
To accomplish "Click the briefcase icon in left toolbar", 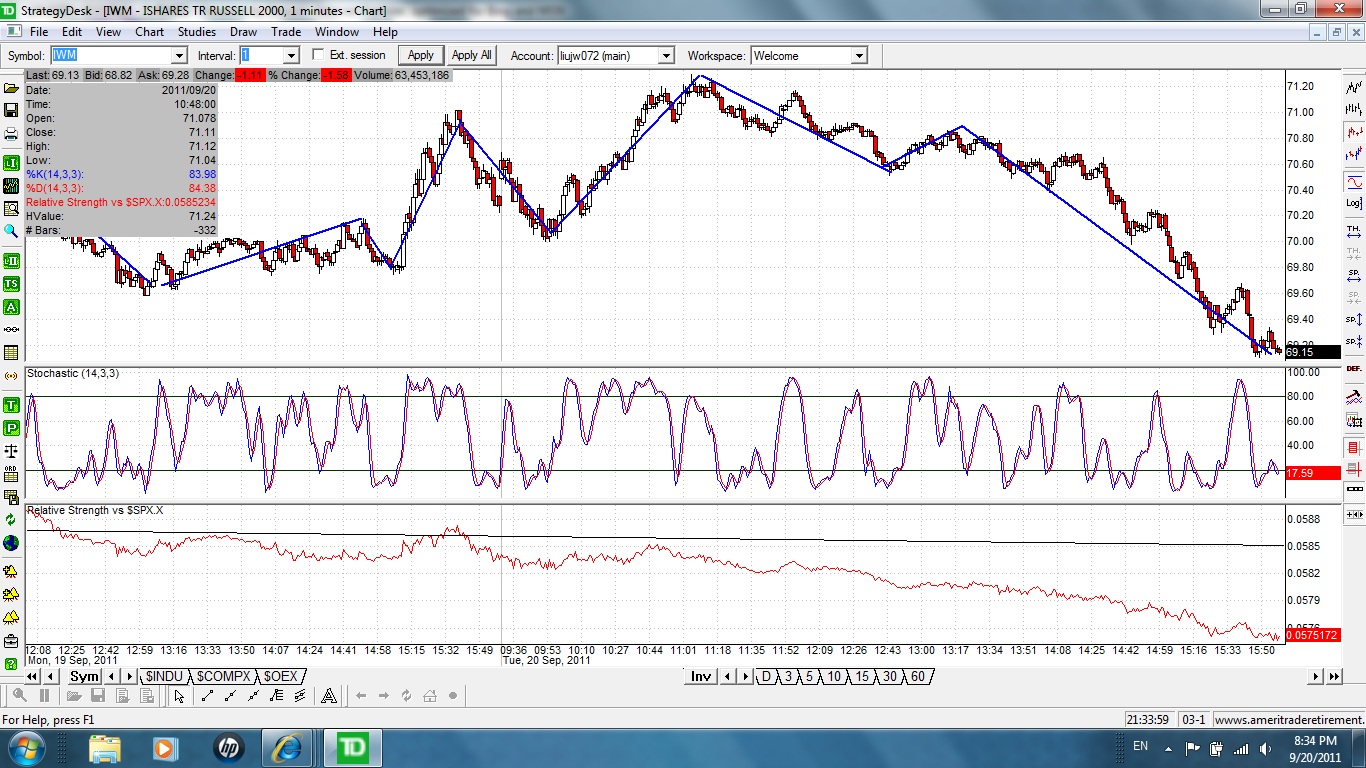I will tap(11, 640).
